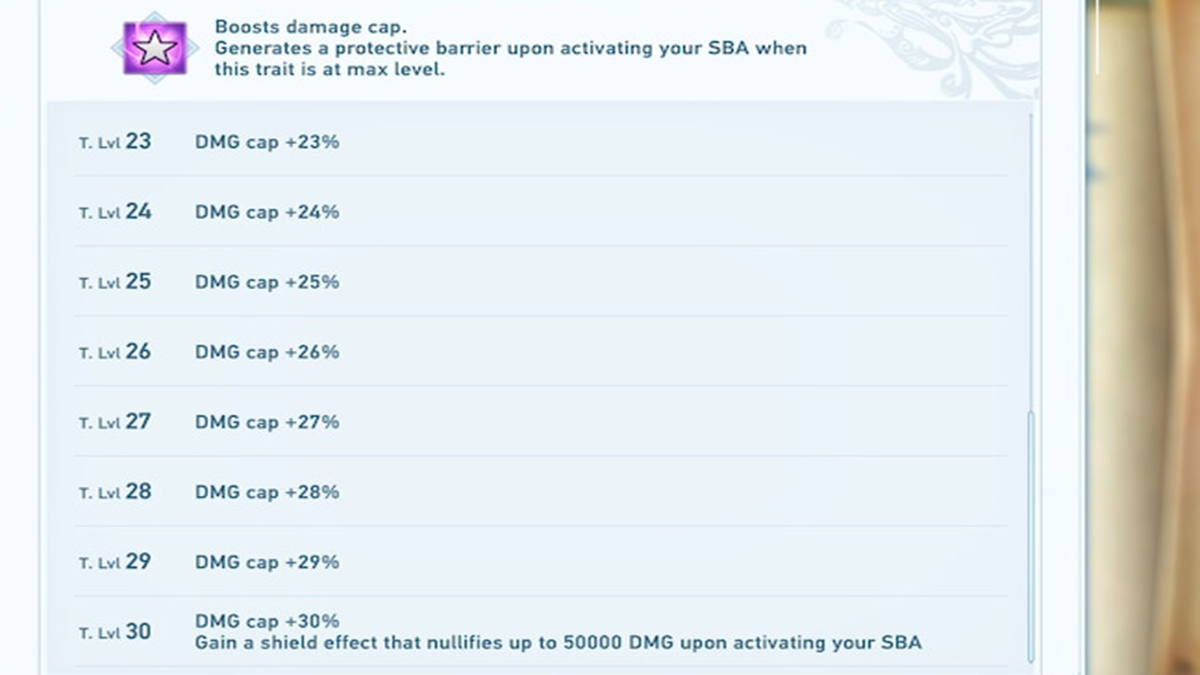Viewport: 1200px width, 675px height.
Task: Click the DMG cap +24% text
Action: pyautogui.click(x=267, y=212)
